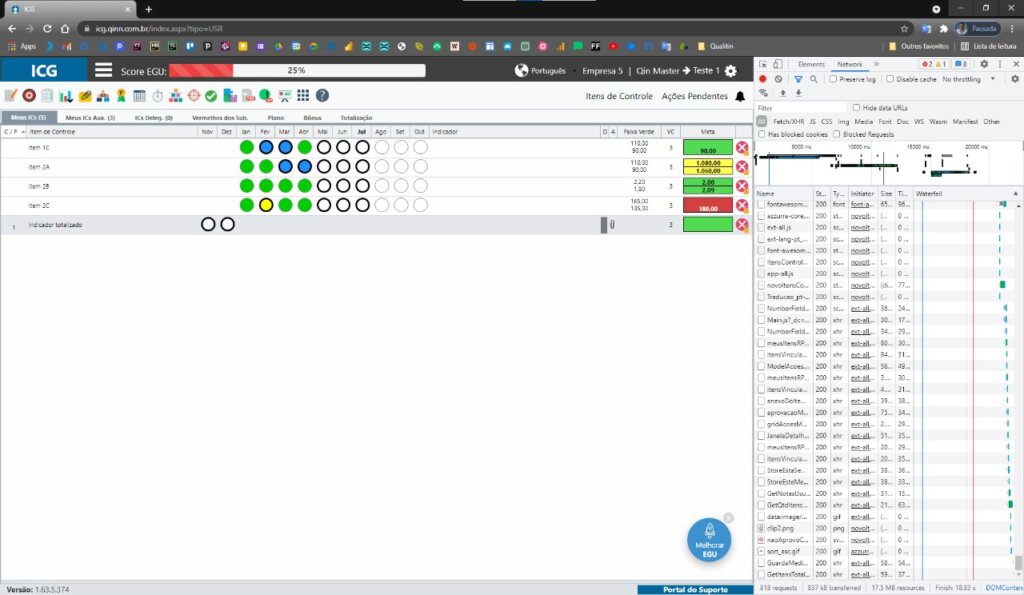Open the settings gear beside Teste 1
This screenshot has width=1024, height=595.
click(x=731, y=71)
